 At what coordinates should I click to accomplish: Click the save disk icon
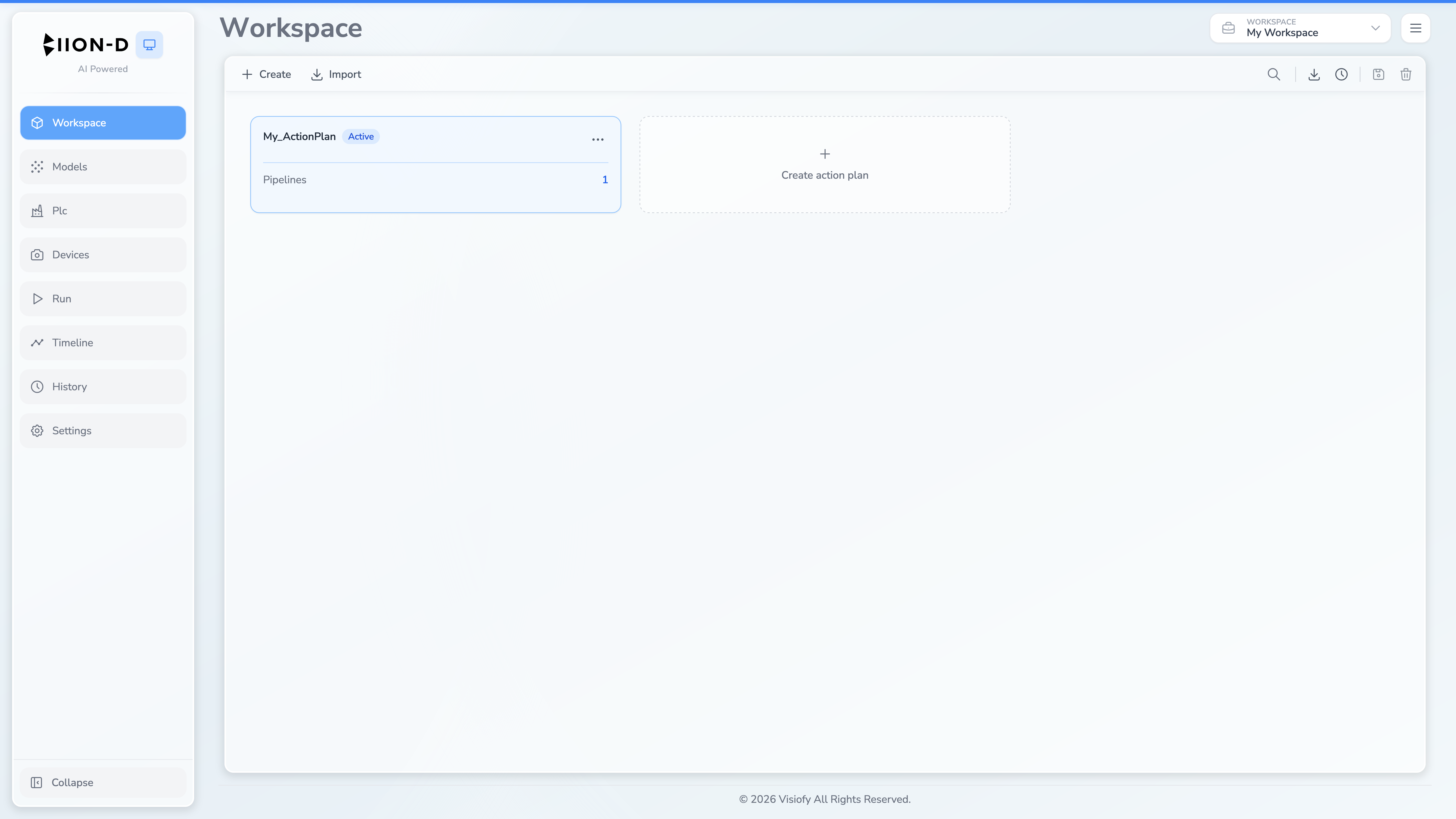point(1379,75)
